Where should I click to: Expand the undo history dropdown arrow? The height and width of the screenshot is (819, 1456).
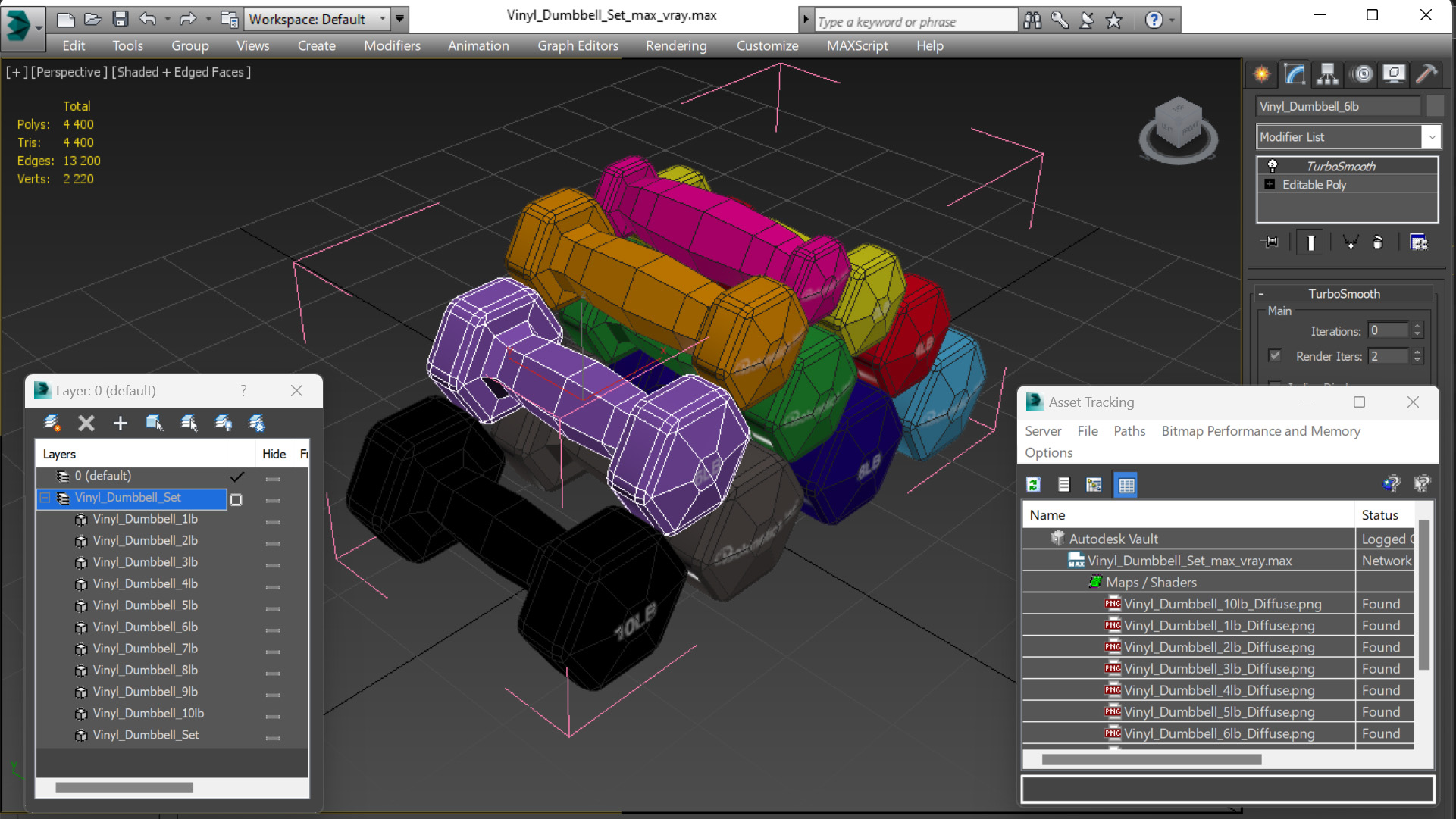tap(167, 19)
